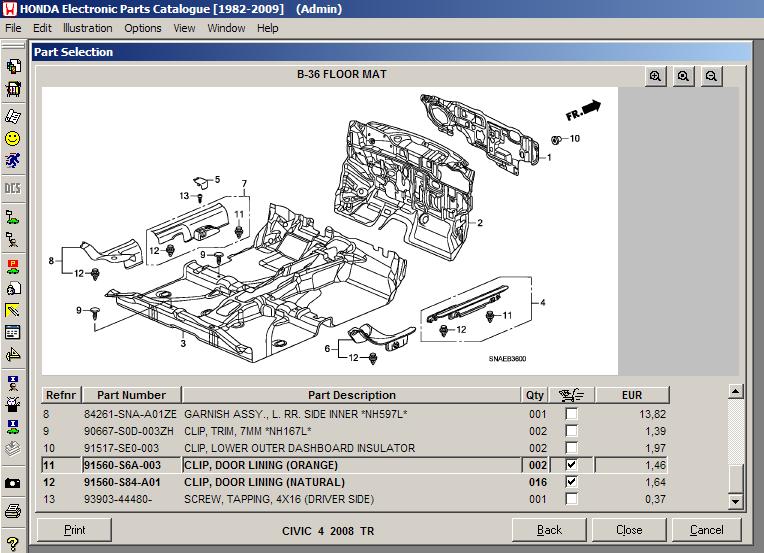Image resolution: width=764 pixels, height=553 pixels.
Task: Click the Refnr column header
Action: (61, 395)
